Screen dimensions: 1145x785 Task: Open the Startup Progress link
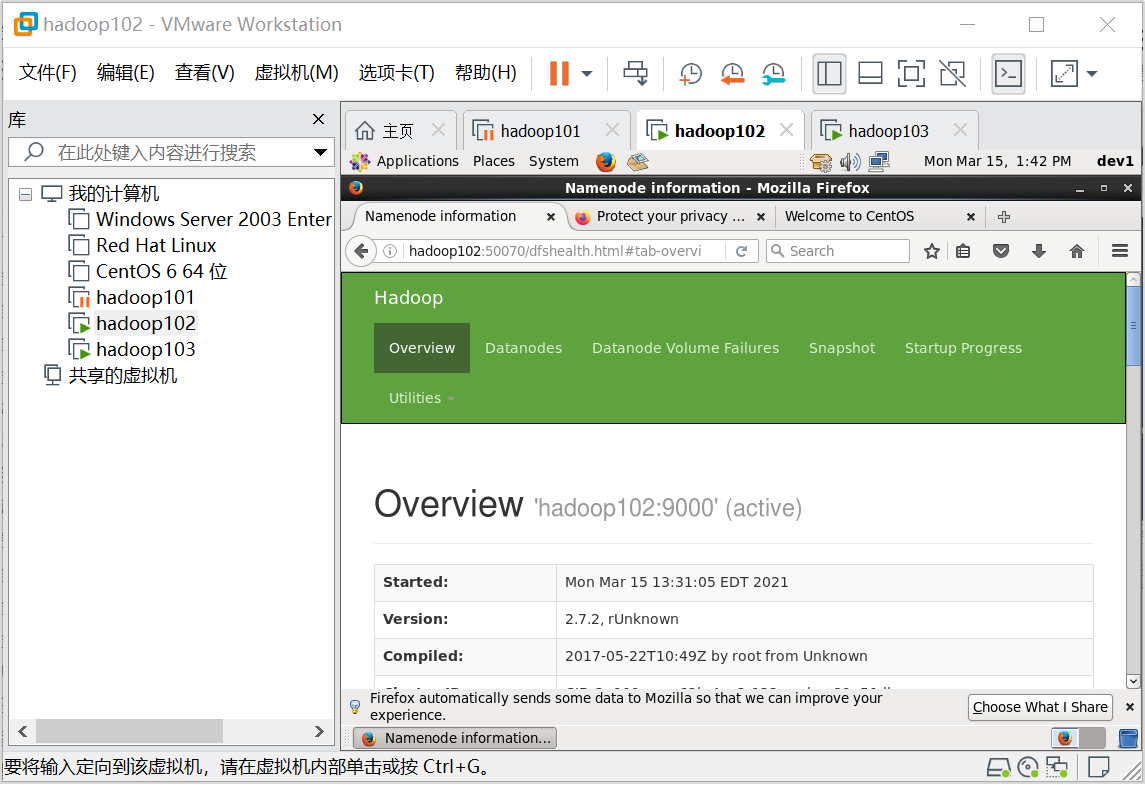coord(963,348)
